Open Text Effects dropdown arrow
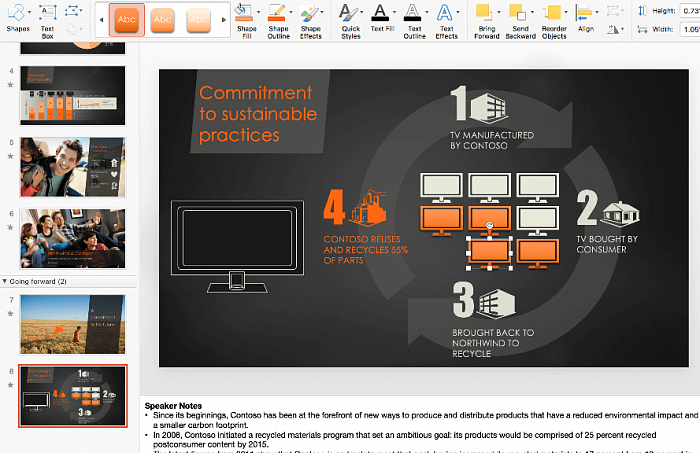The width and height of the screenshot is (700, 453). [458, 12]
